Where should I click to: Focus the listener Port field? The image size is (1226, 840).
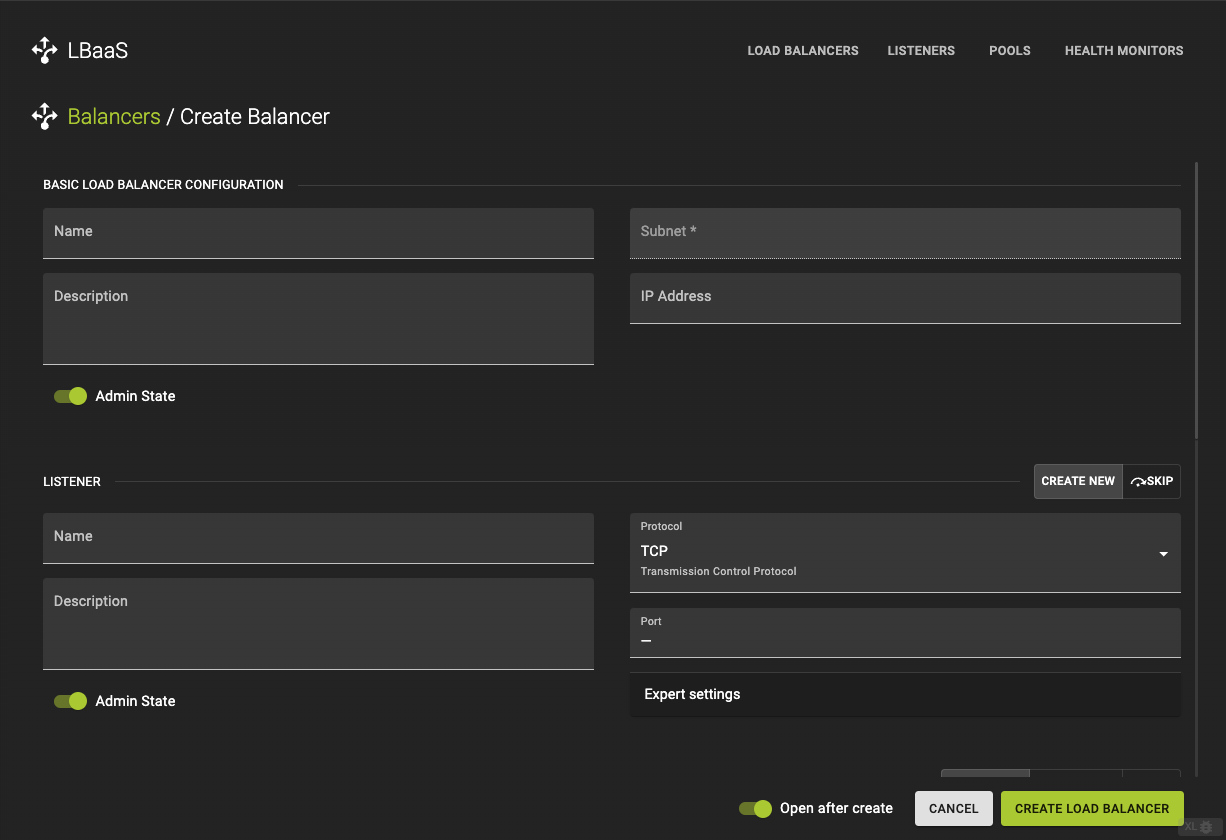905,633
